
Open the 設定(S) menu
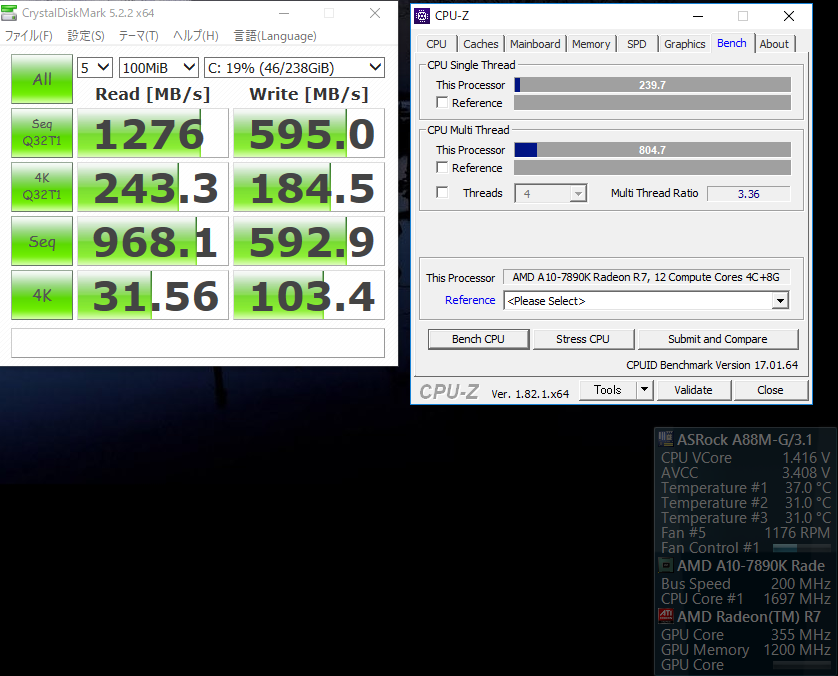click(x=86, y=36)
